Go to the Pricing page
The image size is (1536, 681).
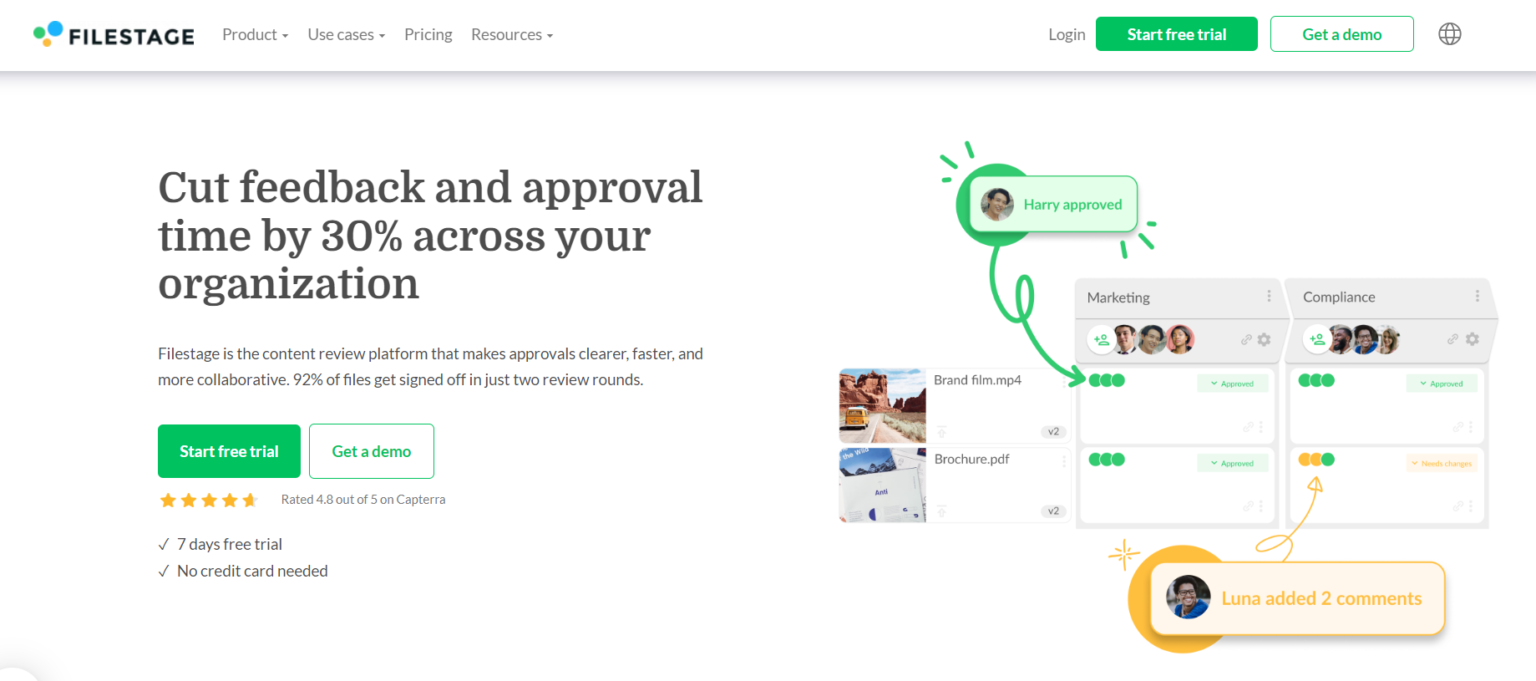click(x=428, y=34)
